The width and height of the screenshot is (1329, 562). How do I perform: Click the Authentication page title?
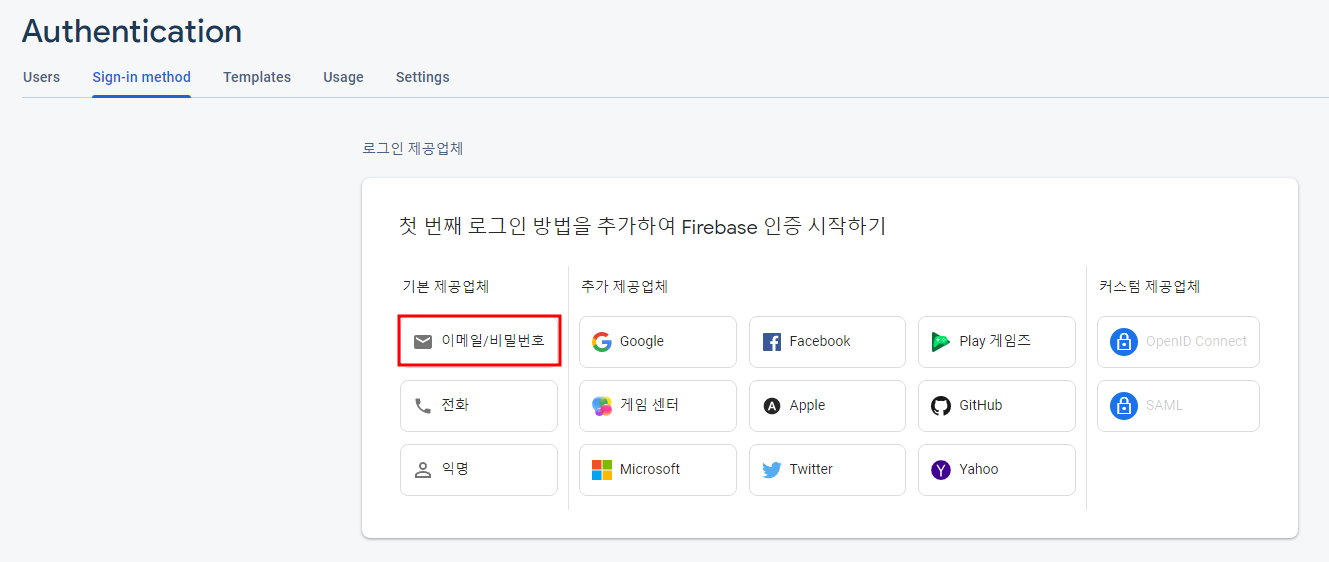tap(132, 32)
